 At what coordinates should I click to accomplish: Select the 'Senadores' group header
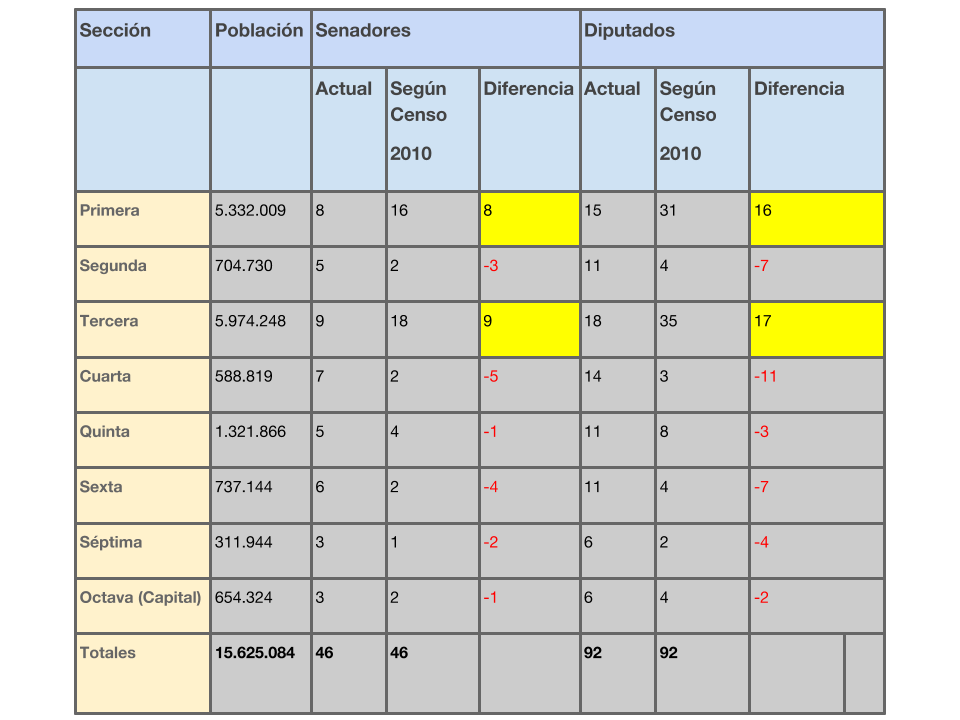[x=446, y=38]
